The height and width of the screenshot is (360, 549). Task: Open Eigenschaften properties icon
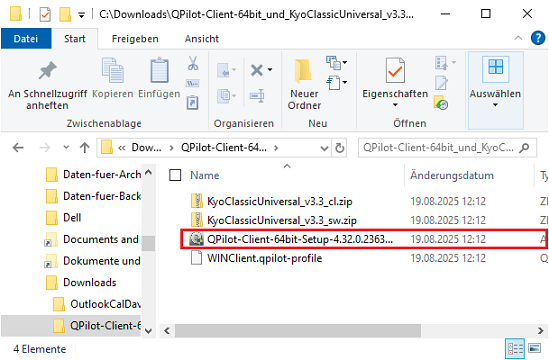(395, 70)
